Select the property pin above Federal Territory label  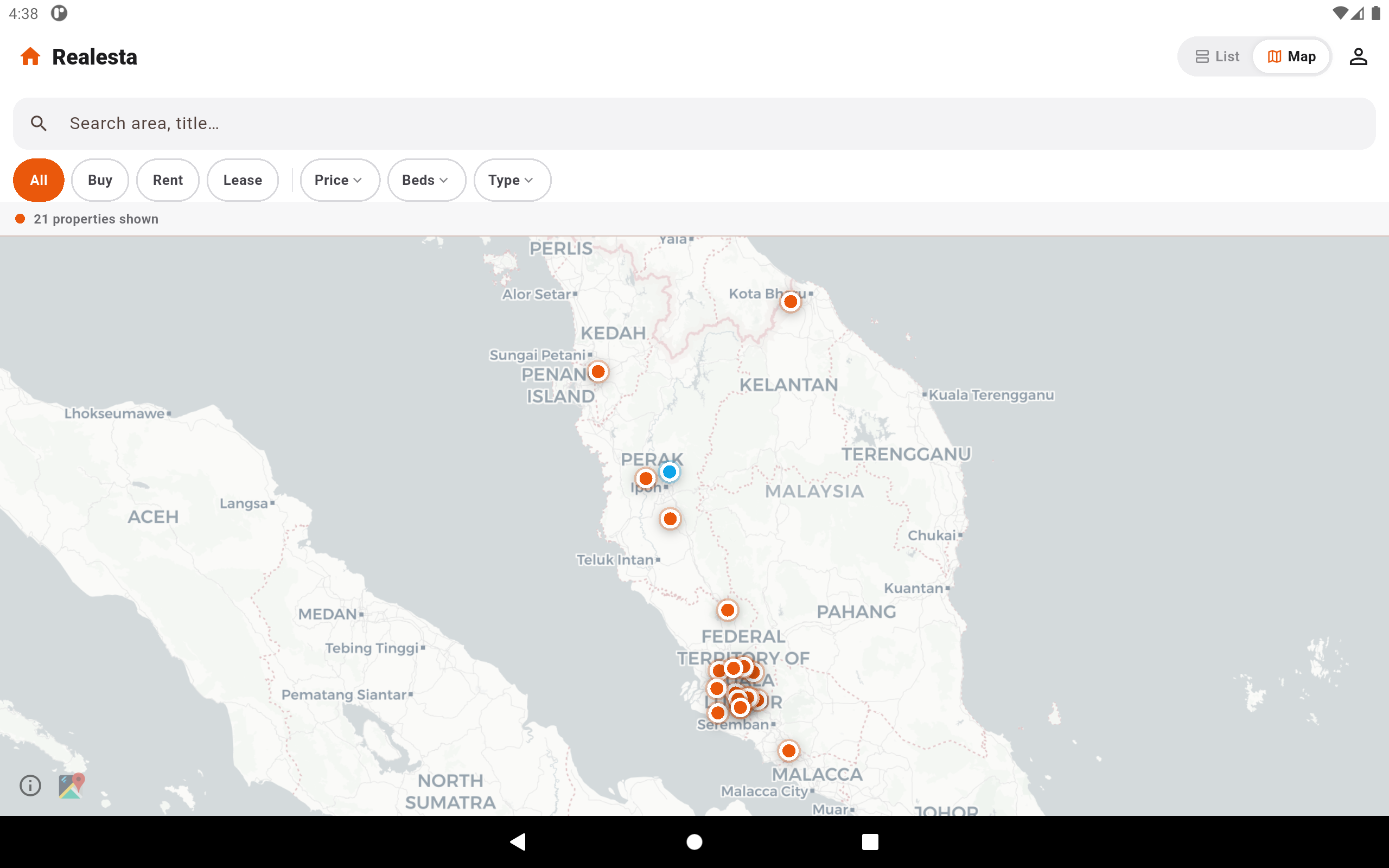tap(727, 610)
